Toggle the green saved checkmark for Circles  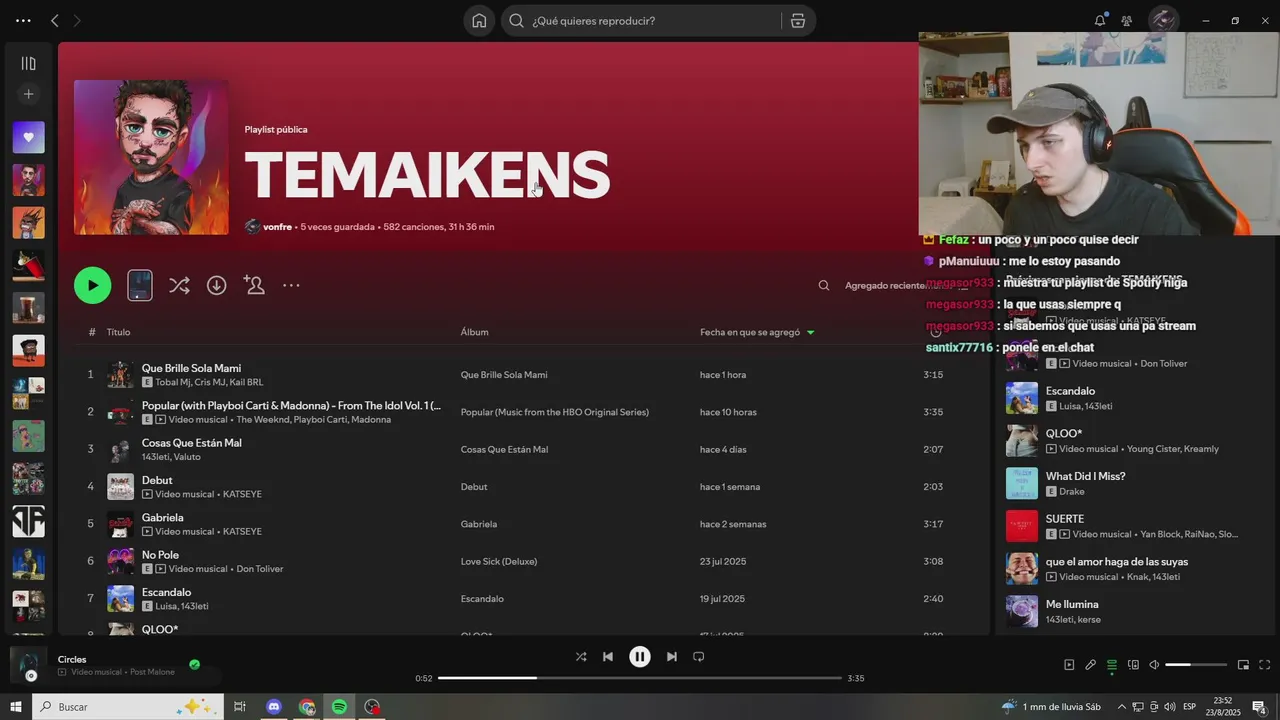pos(194,664)
